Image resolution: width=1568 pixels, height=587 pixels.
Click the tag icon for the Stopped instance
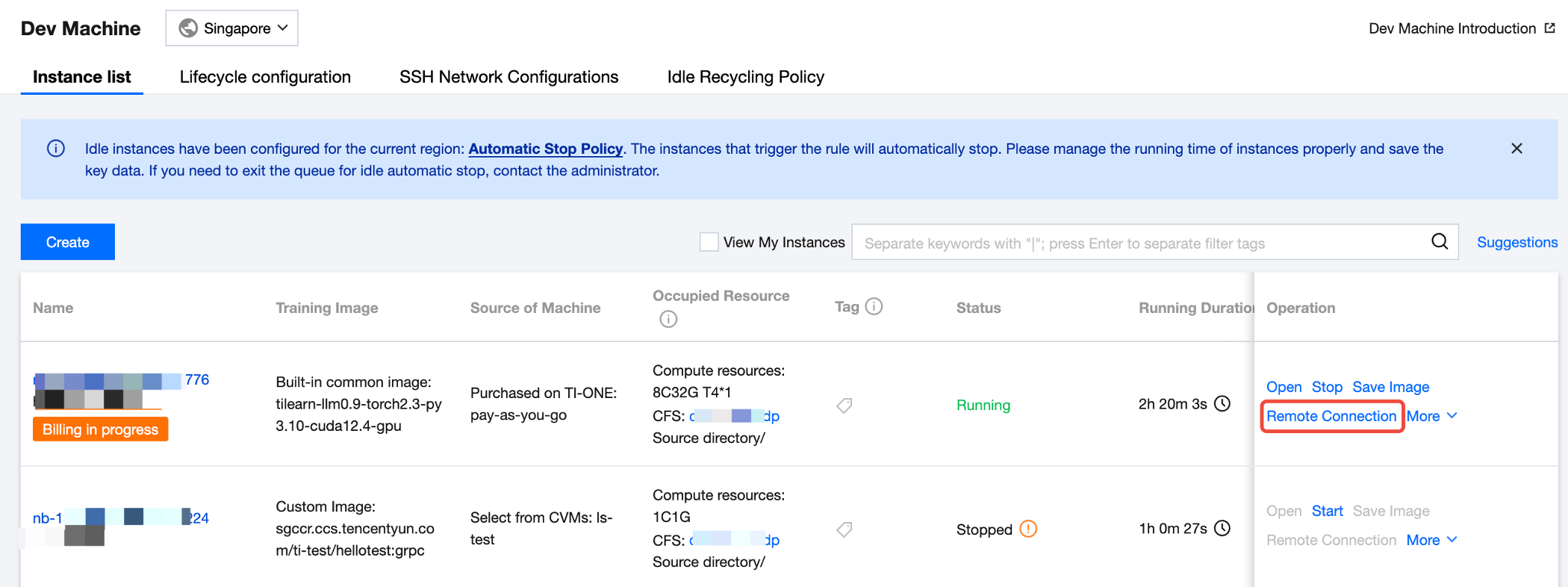point(844,529)
